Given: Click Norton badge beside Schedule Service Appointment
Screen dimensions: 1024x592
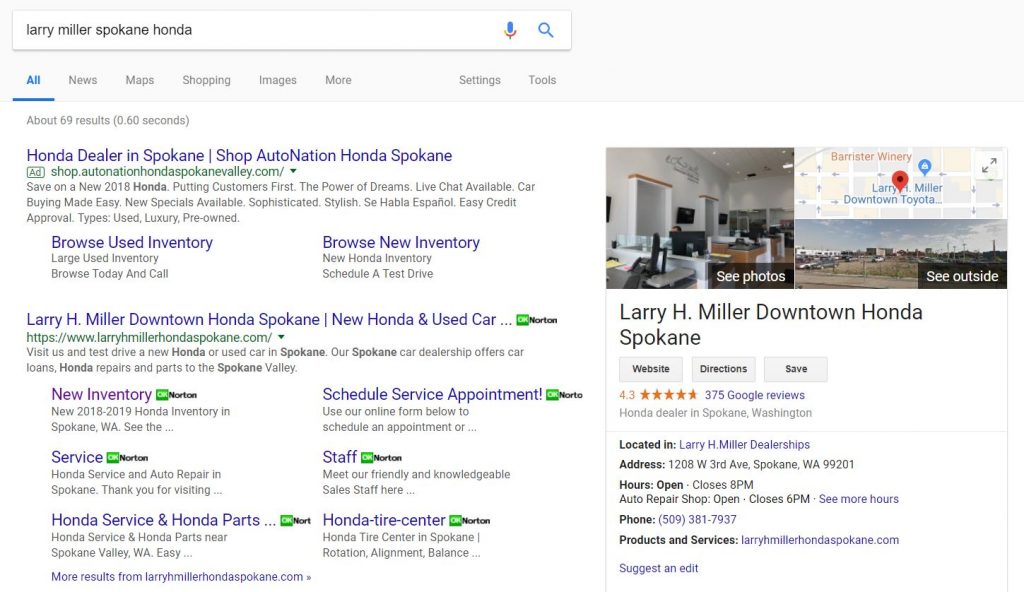Looking at the screenshot, I should tap(564, 395).
